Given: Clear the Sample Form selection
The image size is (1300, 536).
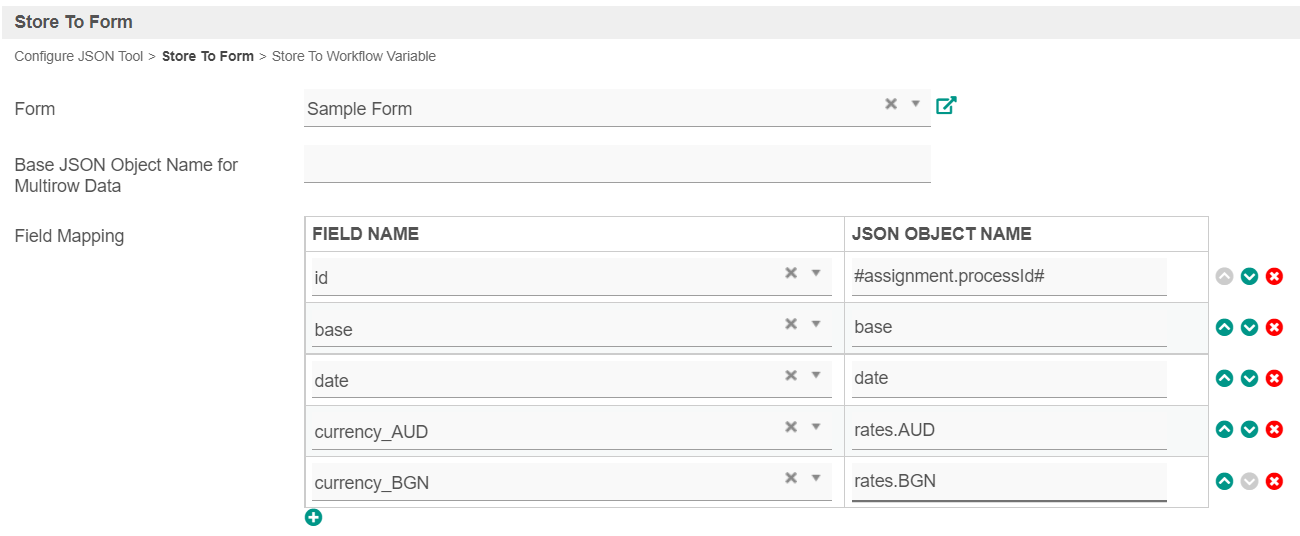Looking at the screenshot, I should (x=890, y=104).
